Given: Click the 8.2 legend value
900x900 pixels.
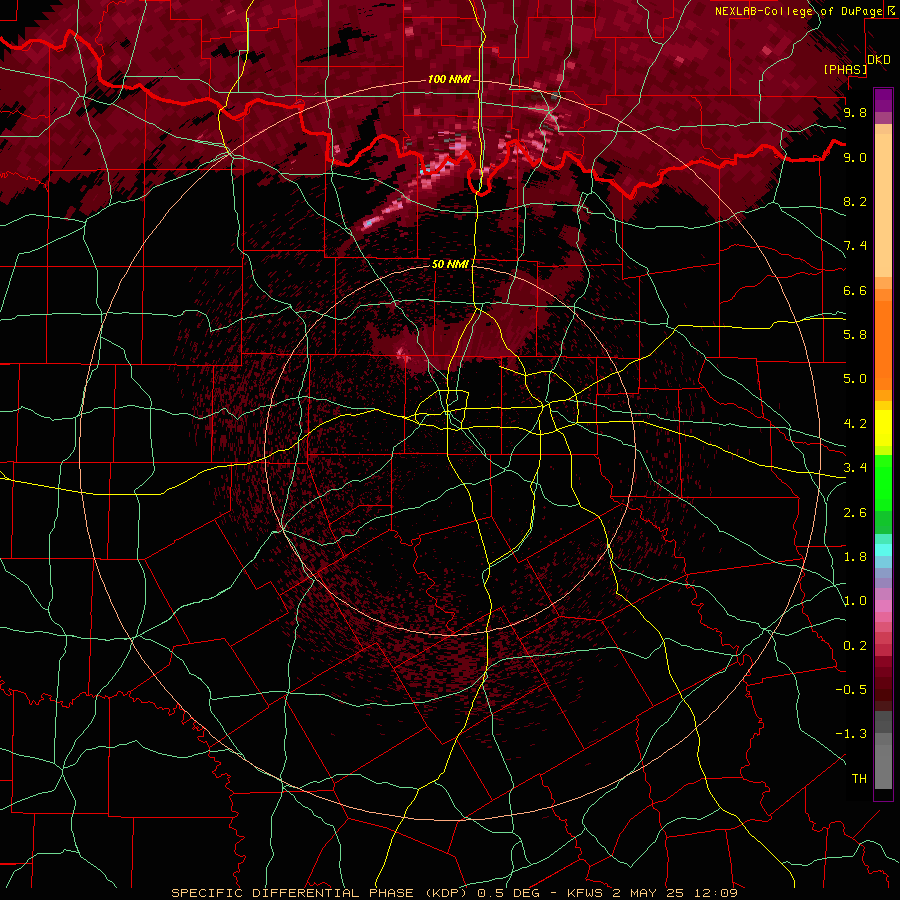Looking at the screenshot, I should point(855,201).
